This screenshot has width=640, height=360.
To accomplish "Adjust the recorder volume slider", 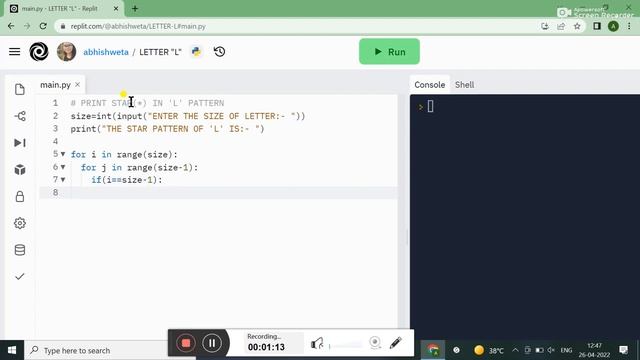I will pos(345,346).
